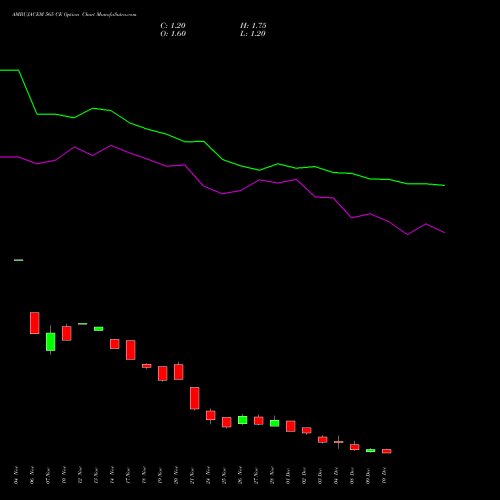Click the 09 Dec date label
This screenshot has width=500, height=500.
[368, 475]
